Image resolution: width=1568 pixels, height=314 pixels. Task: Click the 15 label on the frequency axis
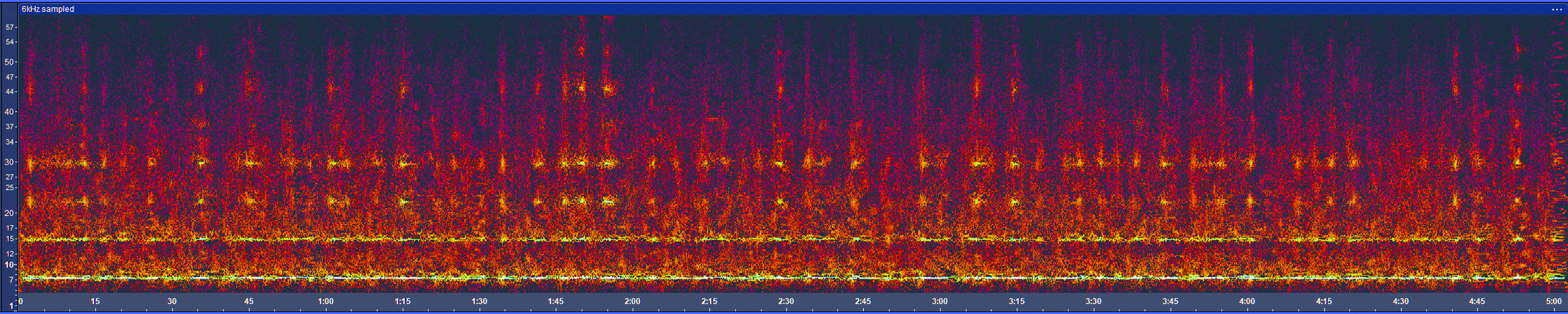coord(10,239)
